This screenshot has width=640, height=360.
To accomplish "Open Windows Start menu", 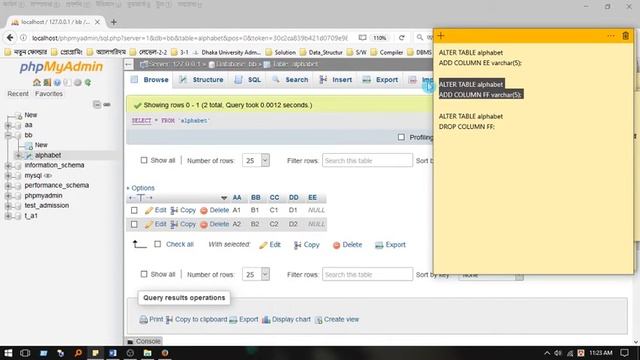I will [8, 353].
